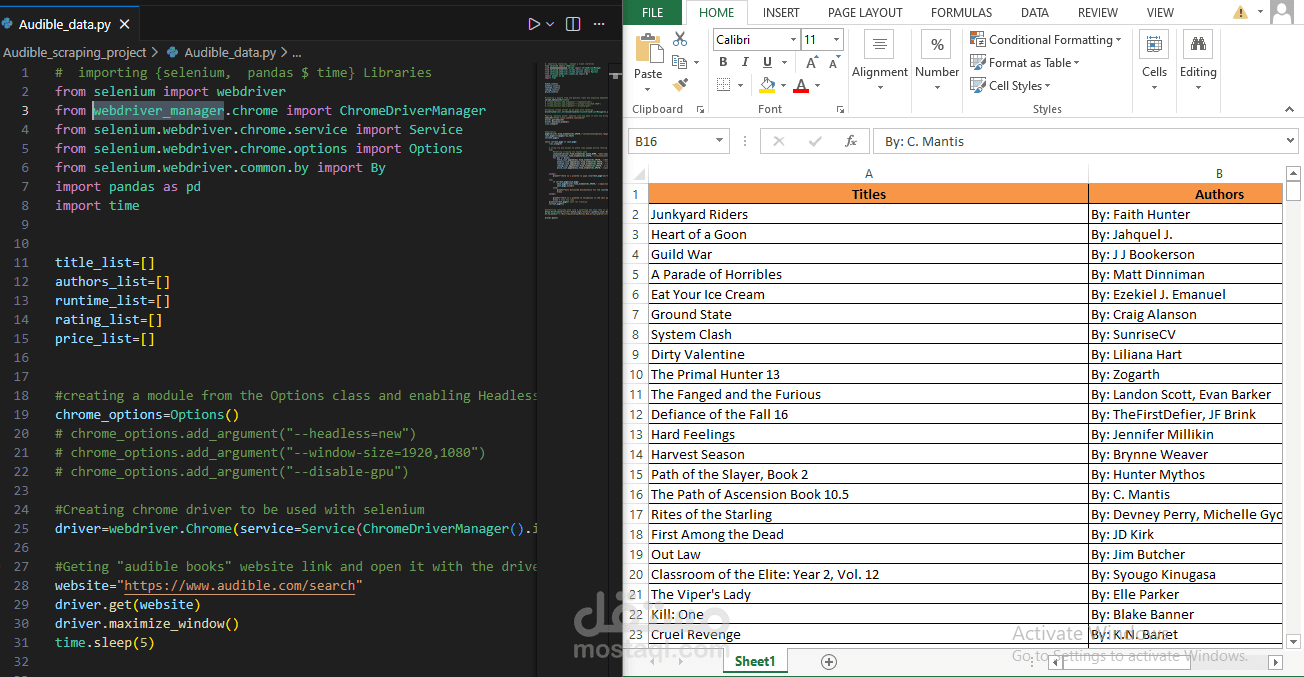Image resolution: width=1304 pixels, height=677 pixels.
Task: Click the horizontal scrollbar right arrow
Action: click(1275, 662)
